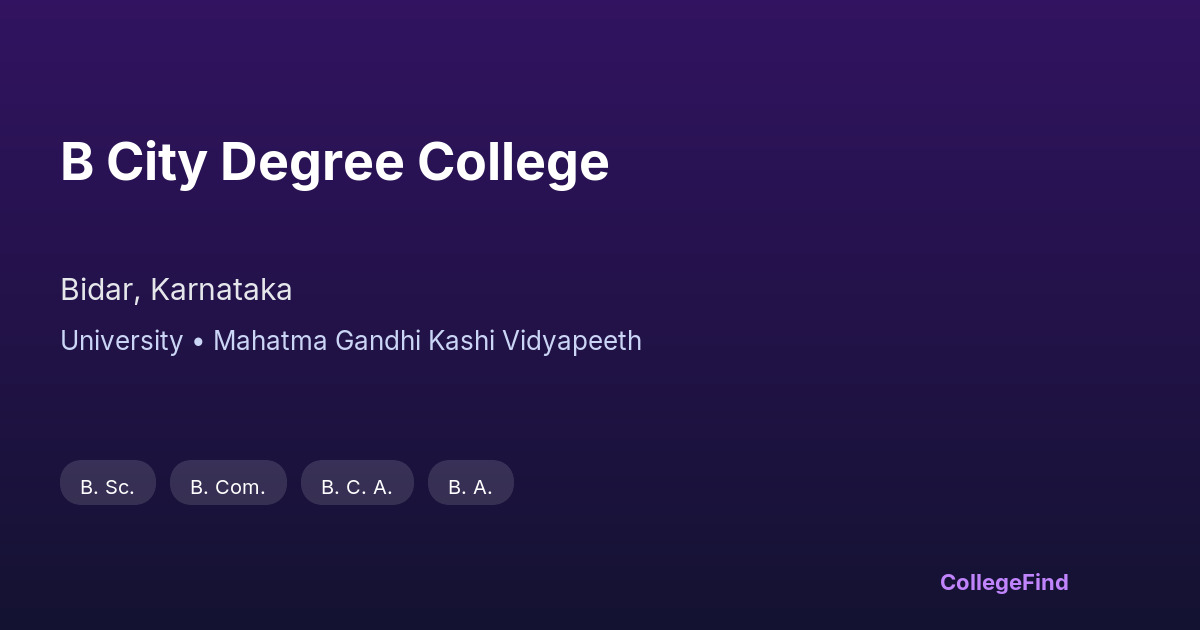This screenshot has width=1200, height=630.
Task: Click the word Karnataka in the location
Action: 221,290
